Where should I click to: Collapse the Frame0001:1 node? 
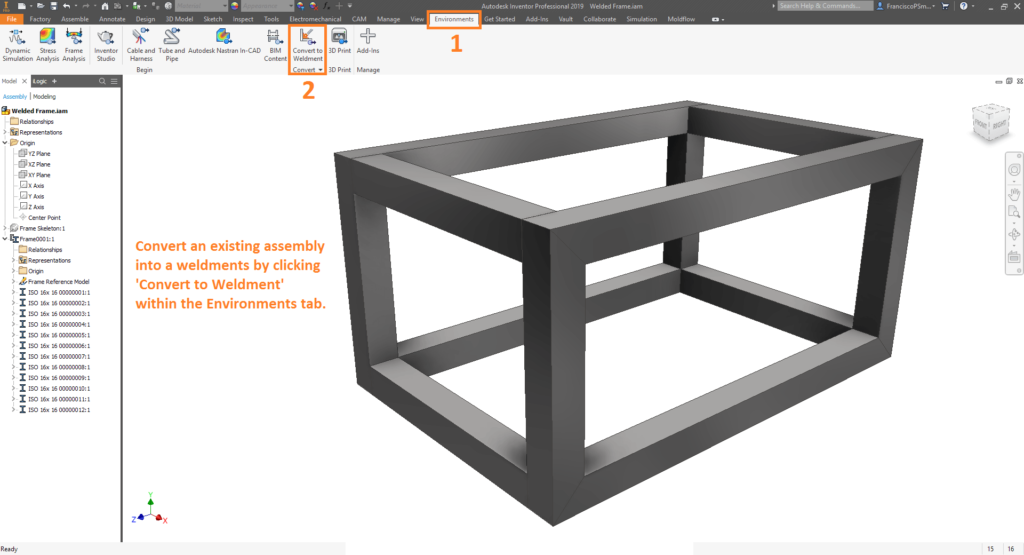pyautogui.click(x=5, y=239)
